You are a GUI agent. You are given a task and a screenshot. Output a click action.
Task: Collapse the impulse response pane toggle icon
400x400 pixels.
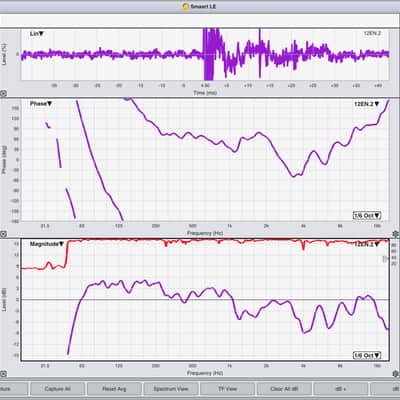3,94
